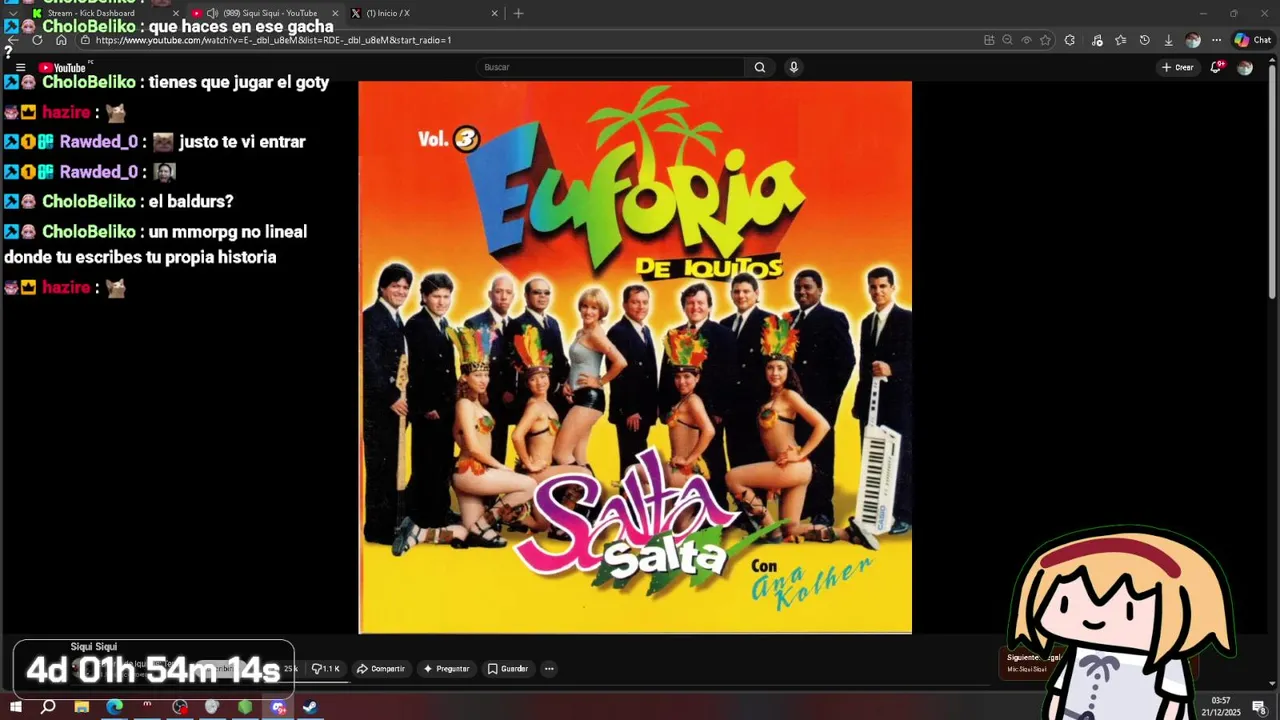Open Steam from the taskbar
Image resolution: width=1280 pixels, height=720 pixels.
(310, 707)
